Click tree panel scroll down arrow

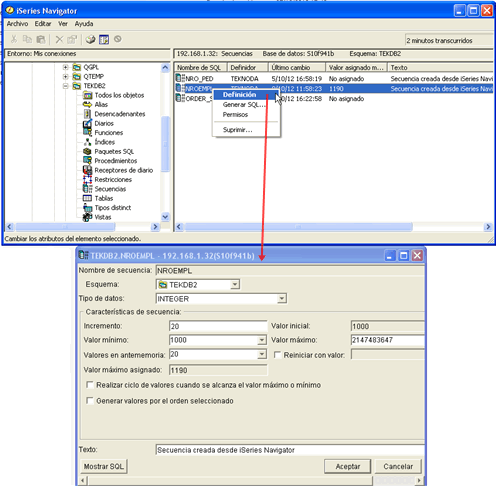click(165, 217)
